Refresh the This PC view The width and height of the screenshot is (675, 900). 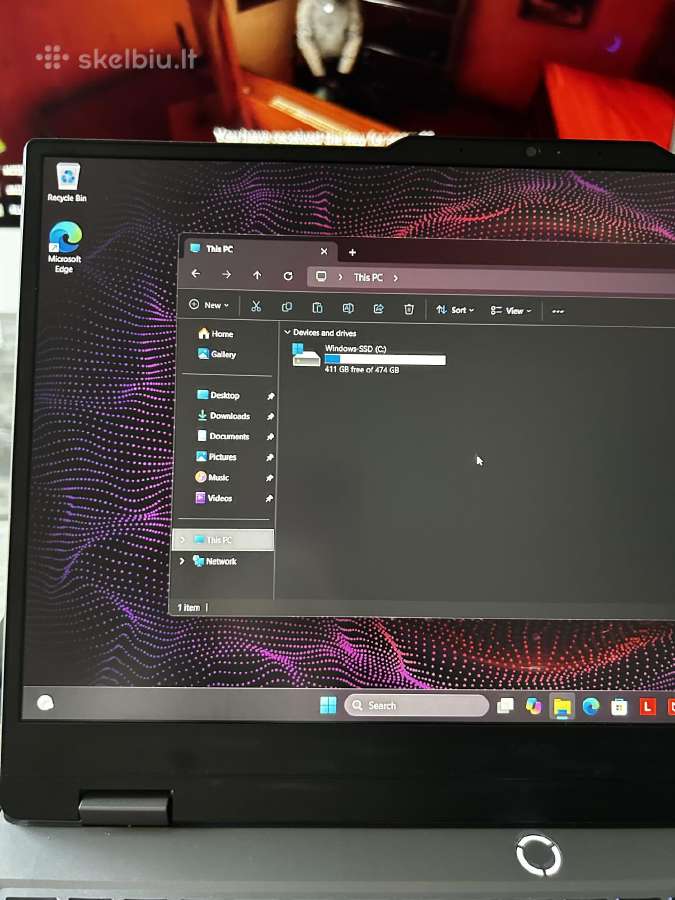point(288,276)
